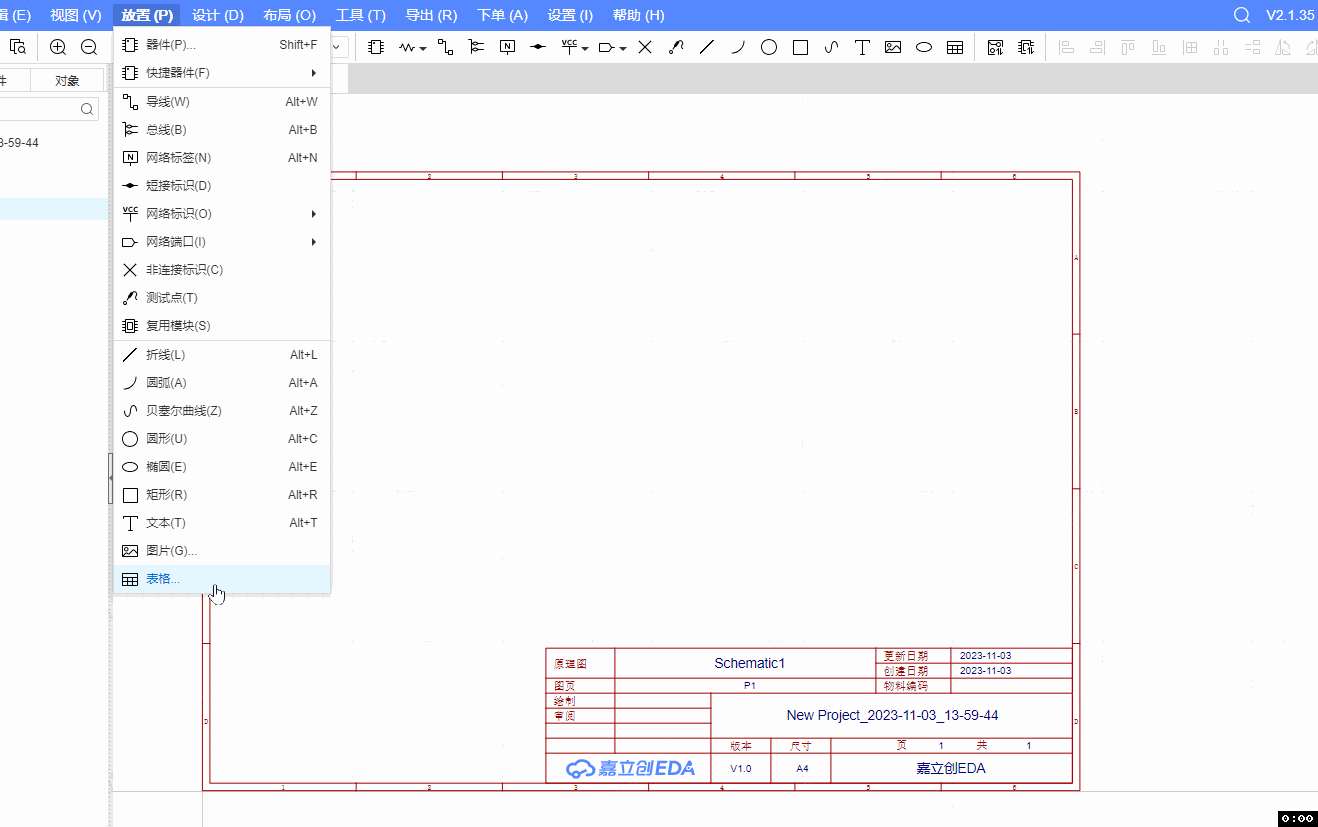
Task: Select the Ellipse tool in toolbar
Action: [924, 47]
